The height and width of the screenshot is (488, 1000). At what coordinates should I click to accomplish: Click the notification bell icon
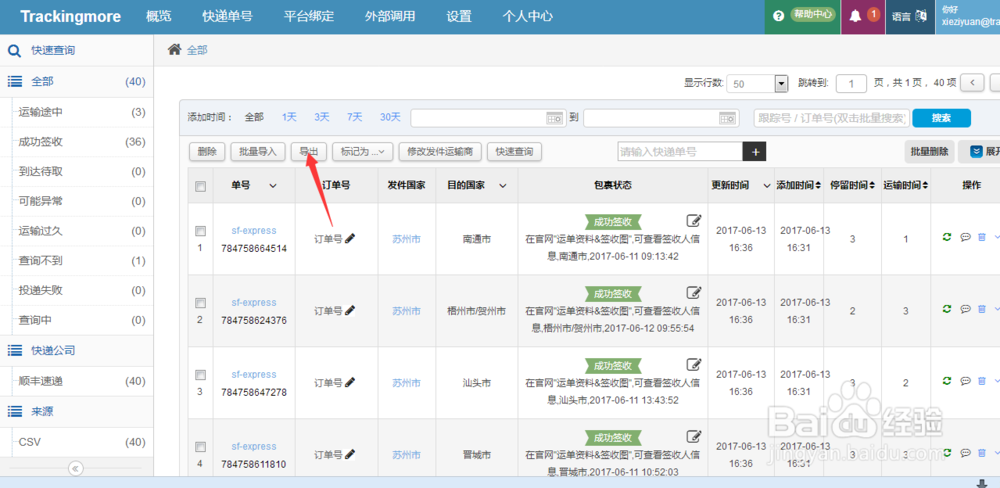[855, 15]
